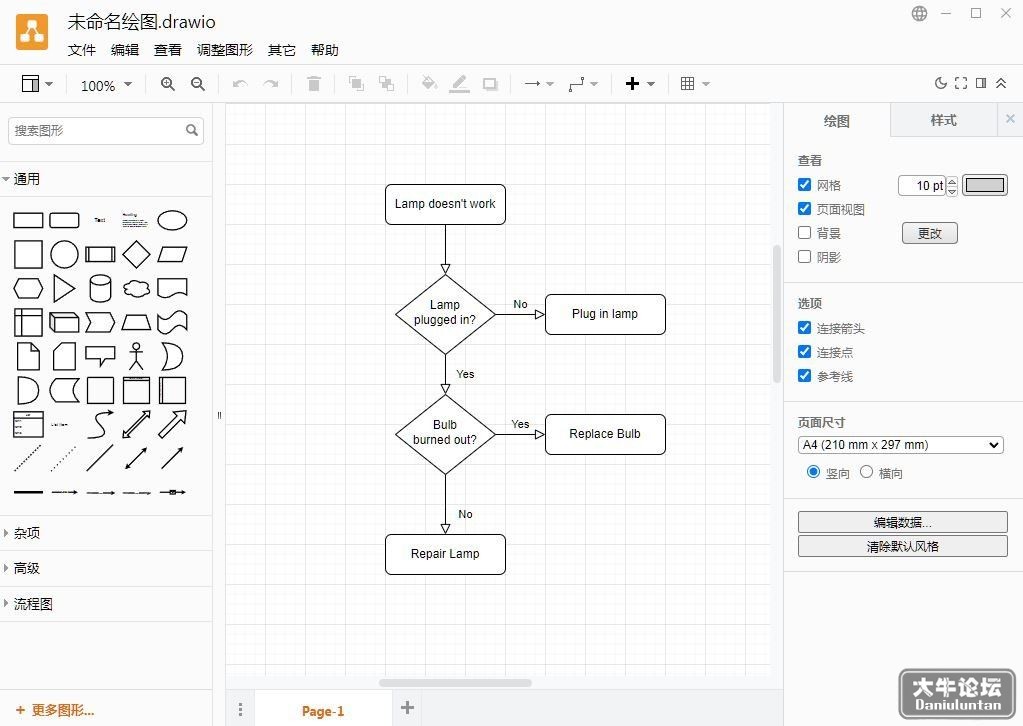The width and height of the screenshot is (1023, 726).
Task: Click the zoom in magnifier icon
Action: click(168, 84)
